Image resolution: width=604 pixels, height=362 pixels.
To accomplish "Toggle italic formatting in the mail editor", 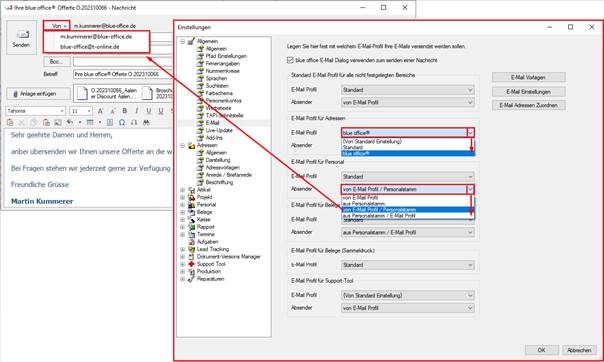I will [136, 111].
